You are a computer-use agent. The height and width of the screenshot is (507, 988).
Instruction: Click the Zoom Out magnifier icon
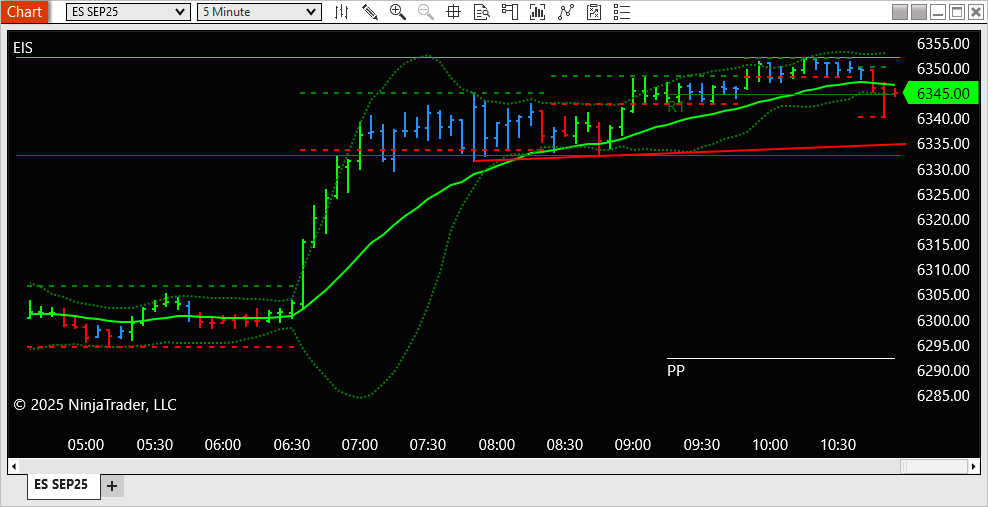pos(426,11)
